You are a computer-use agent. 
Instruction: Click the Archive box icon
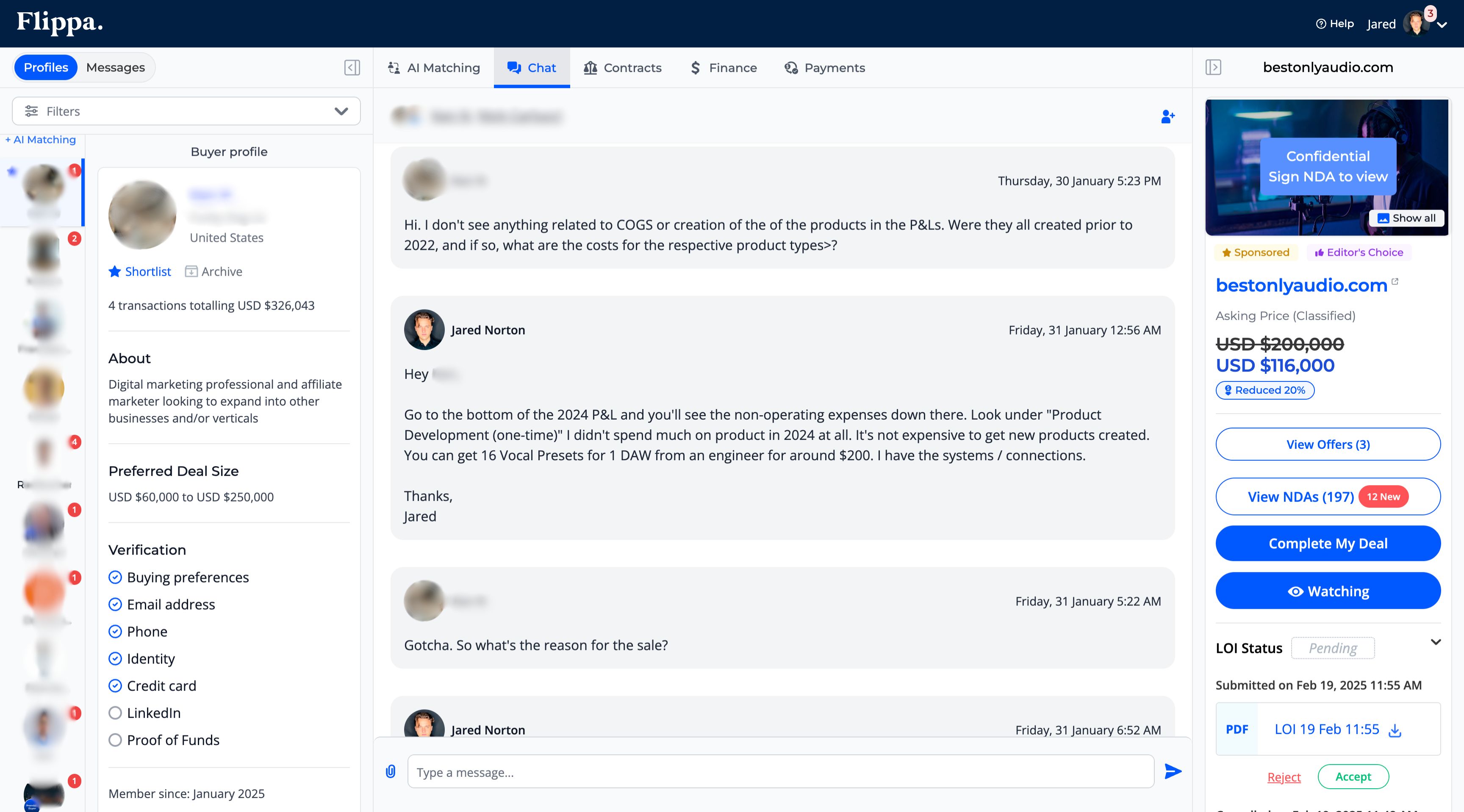tap(191, 271)
